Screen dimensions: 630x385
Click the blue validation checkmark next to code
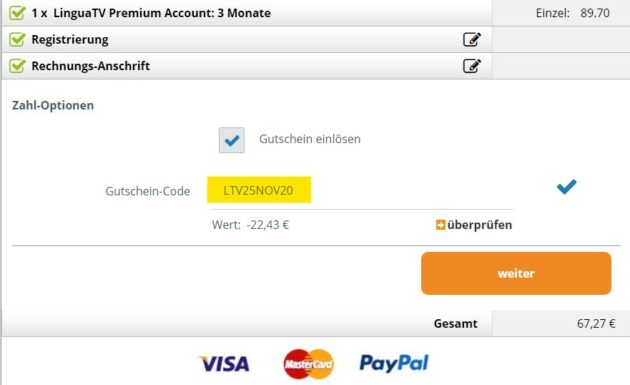pyautogui.click(x=567, y=186)
